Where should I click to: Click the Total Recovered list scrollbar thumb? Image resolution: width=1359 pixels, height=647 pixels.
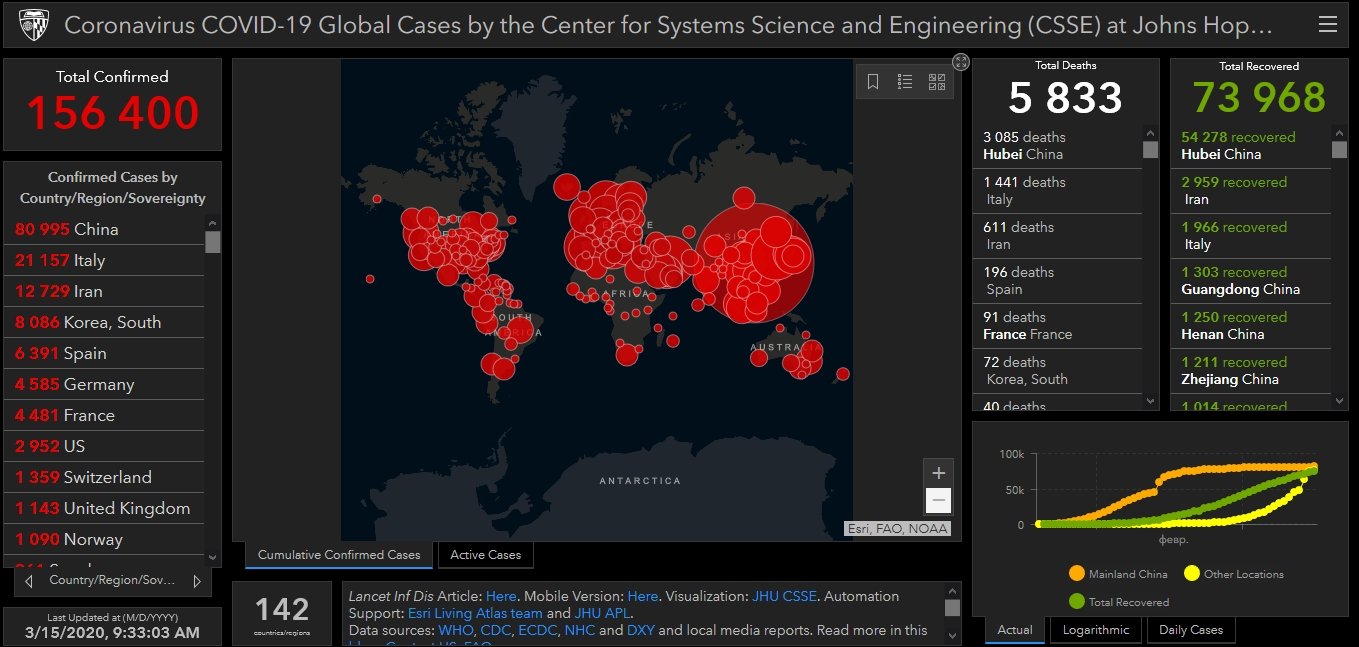[1340, 149]
